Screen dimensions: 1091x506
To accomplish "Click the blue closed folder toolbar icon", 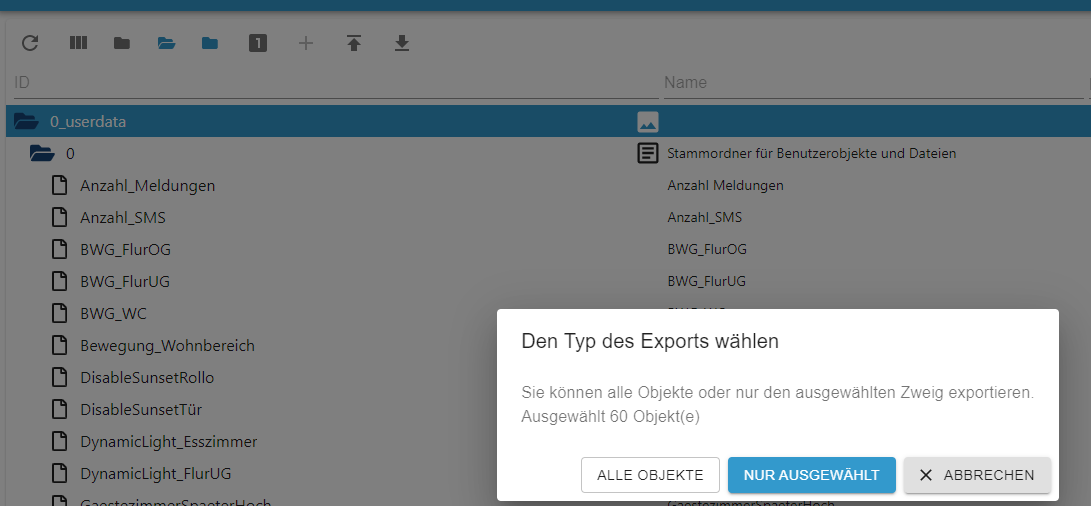I will (x=210, y=44).
